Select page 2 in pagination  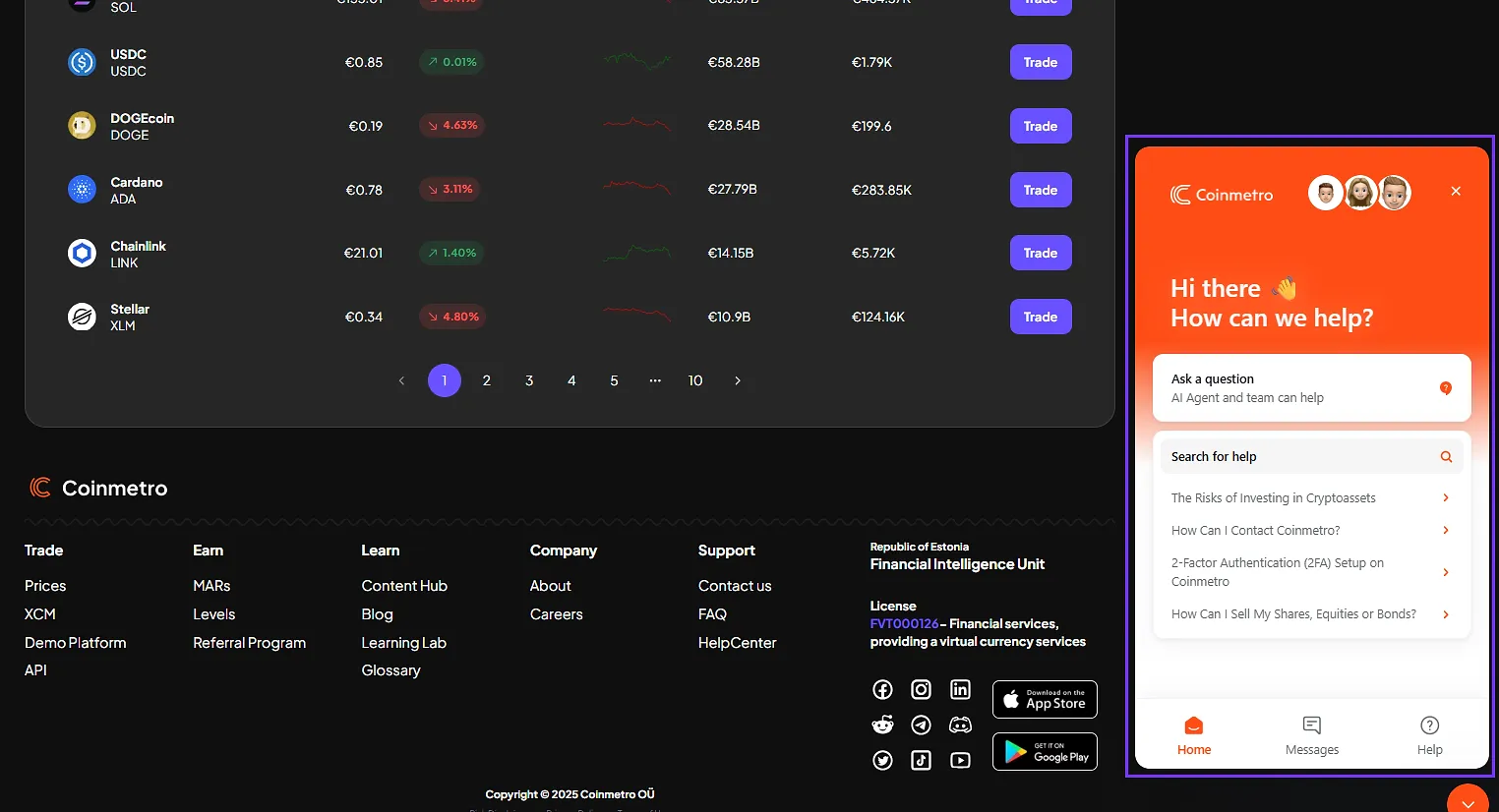point(487,380)
